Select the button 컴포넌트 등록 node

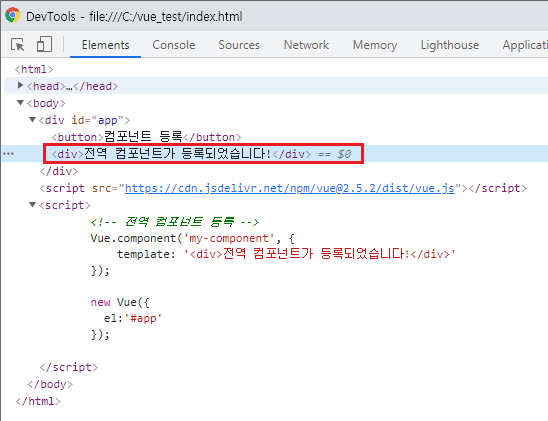[146, 137]
